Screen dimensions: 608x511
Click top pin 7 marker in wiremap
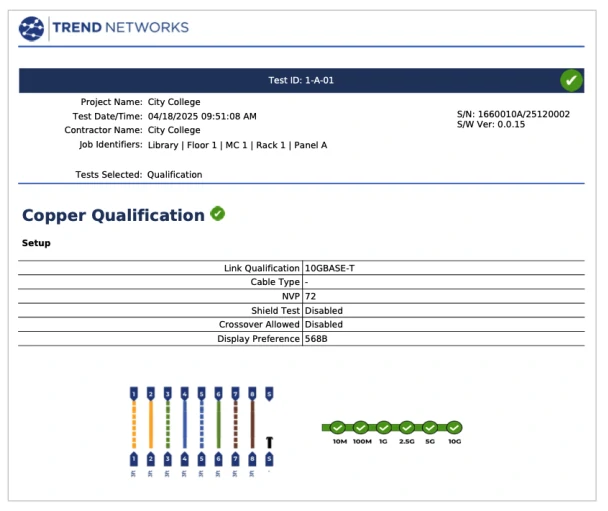(235, 394)
